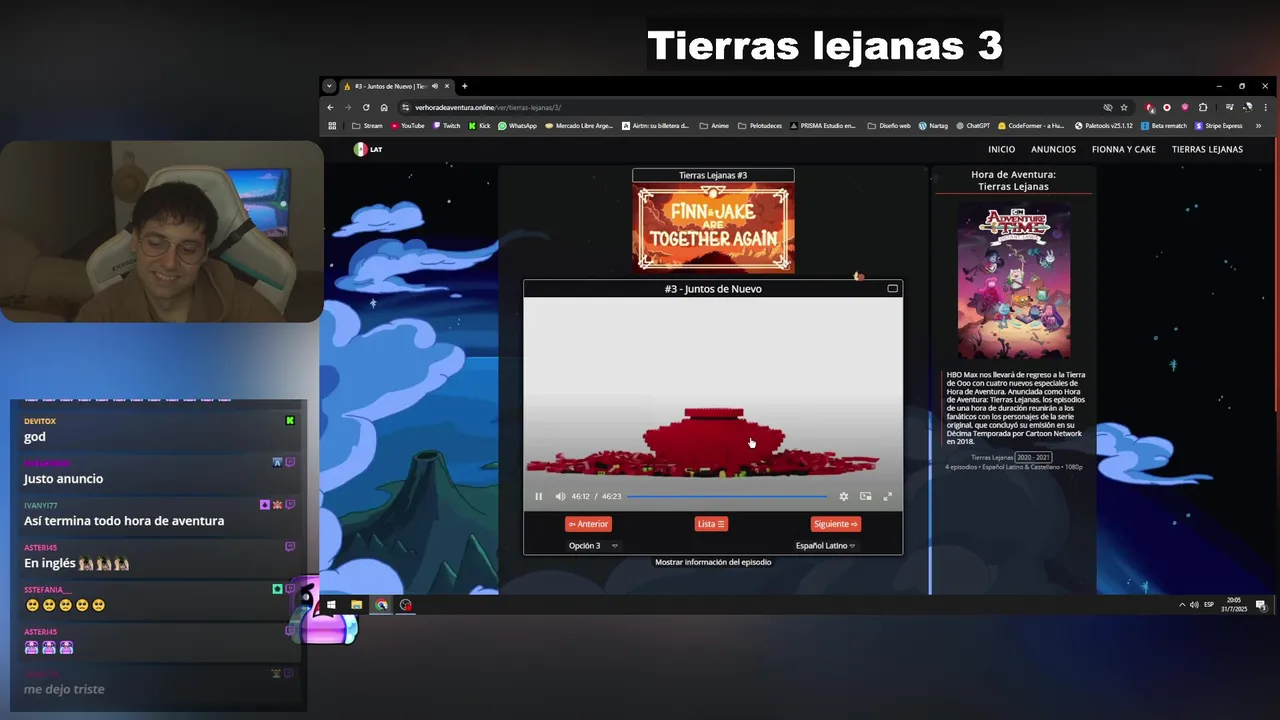
Task: Open the Windows Start menu
Action: click(331, 605)
